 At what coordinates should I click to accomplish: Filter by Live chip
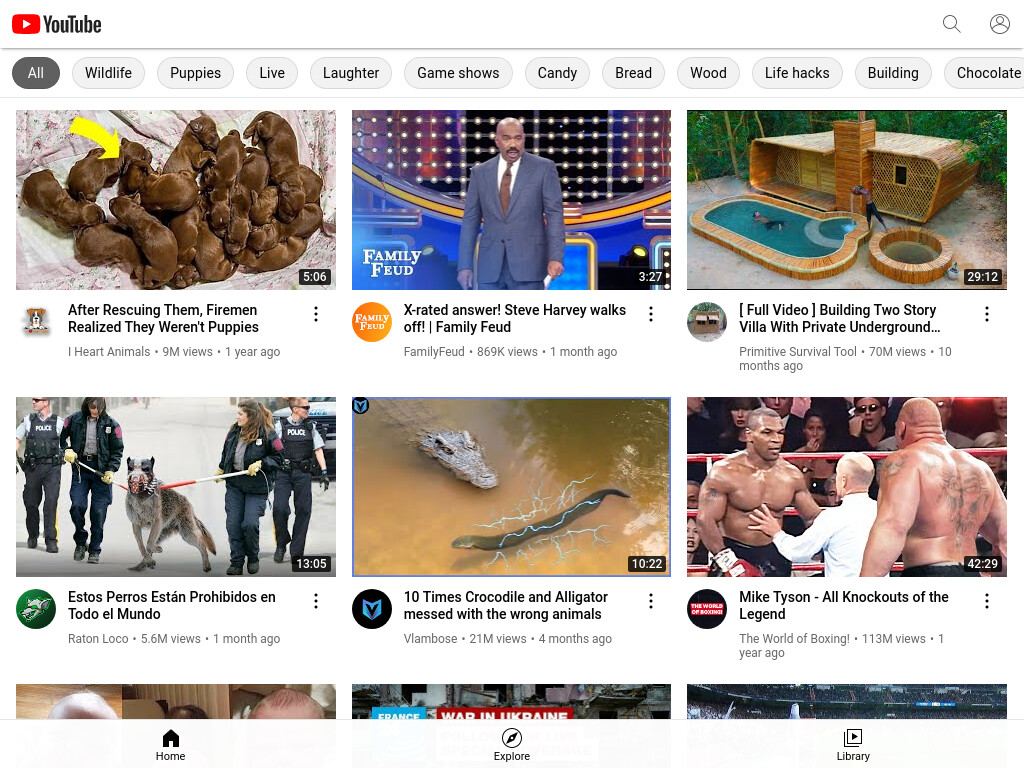coord(272,73)
